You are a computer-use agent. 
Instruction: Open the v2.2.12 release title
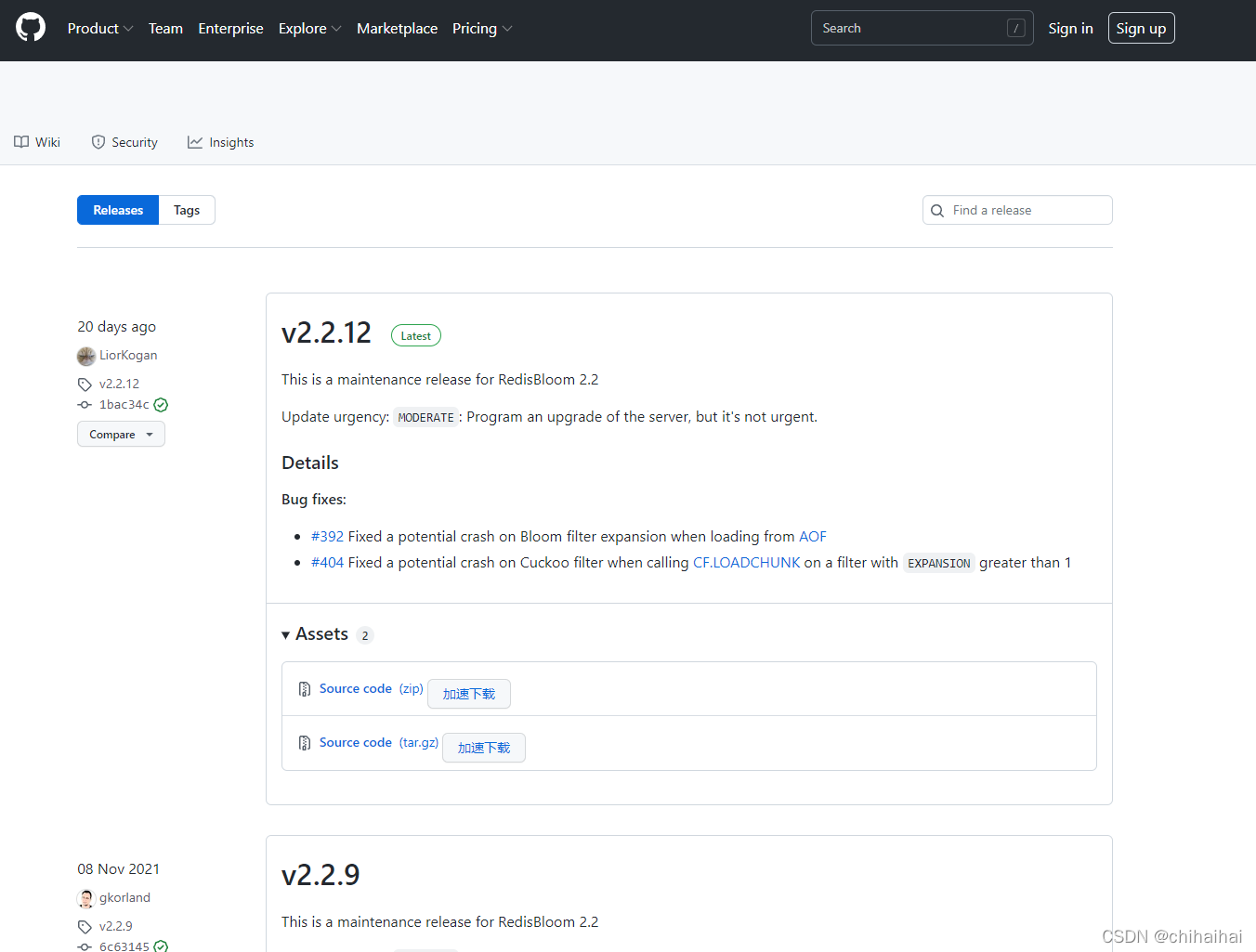[x=326, y=333]
